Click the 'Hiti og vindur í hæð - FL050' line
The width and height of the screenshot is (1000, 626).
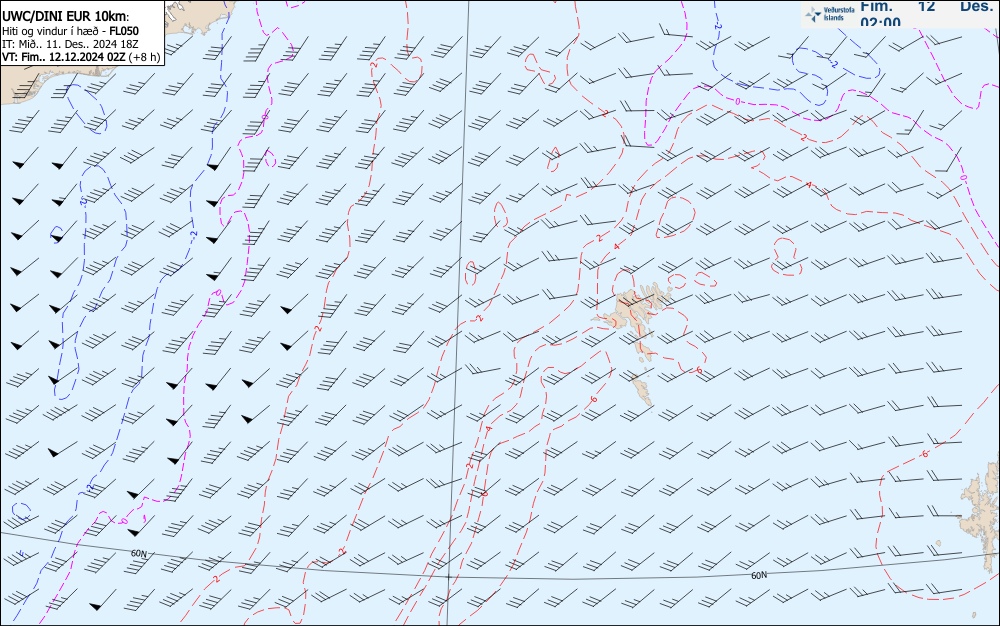(x=70, y=31)
